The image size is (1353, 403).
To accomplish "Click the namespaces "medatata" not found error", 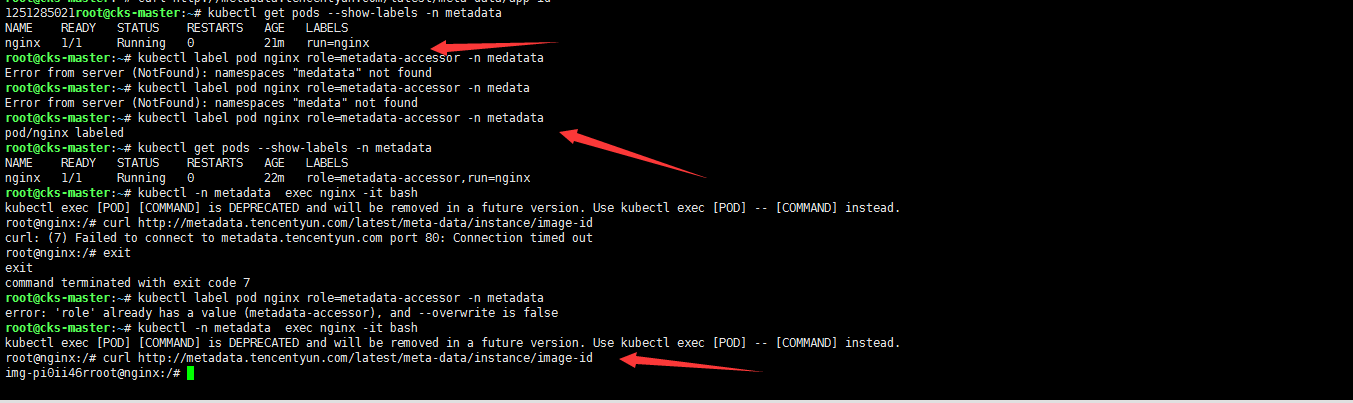I will pos(218,73).
